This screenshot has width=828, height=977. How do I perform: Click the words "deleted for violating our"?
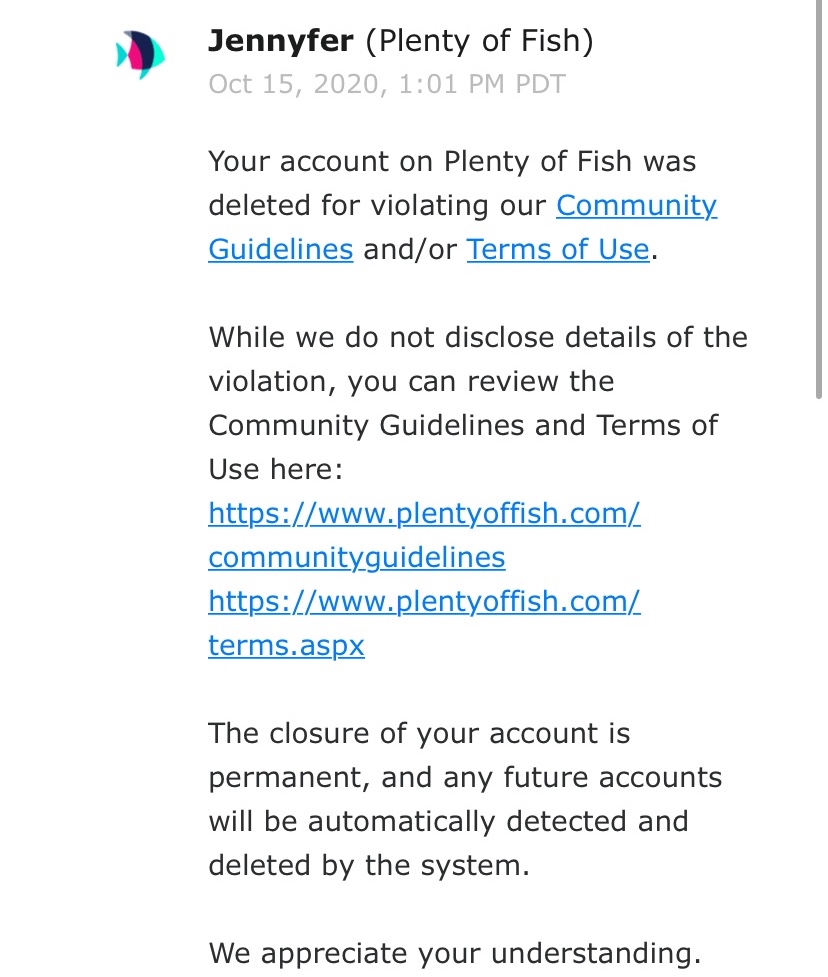click(377, 206)
